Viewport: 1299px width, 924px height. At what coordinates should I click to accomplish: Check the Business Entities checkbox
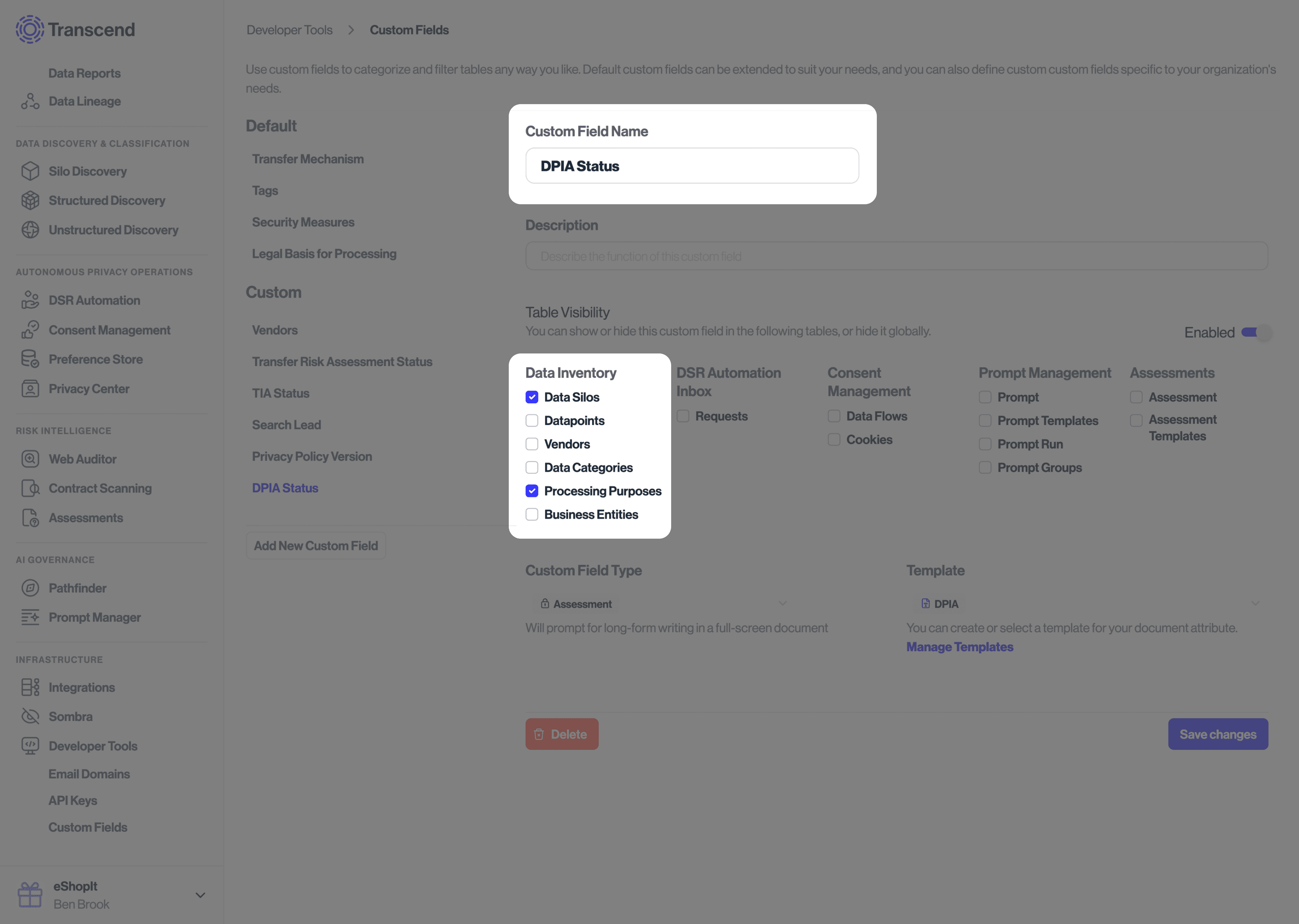[532, 514]
